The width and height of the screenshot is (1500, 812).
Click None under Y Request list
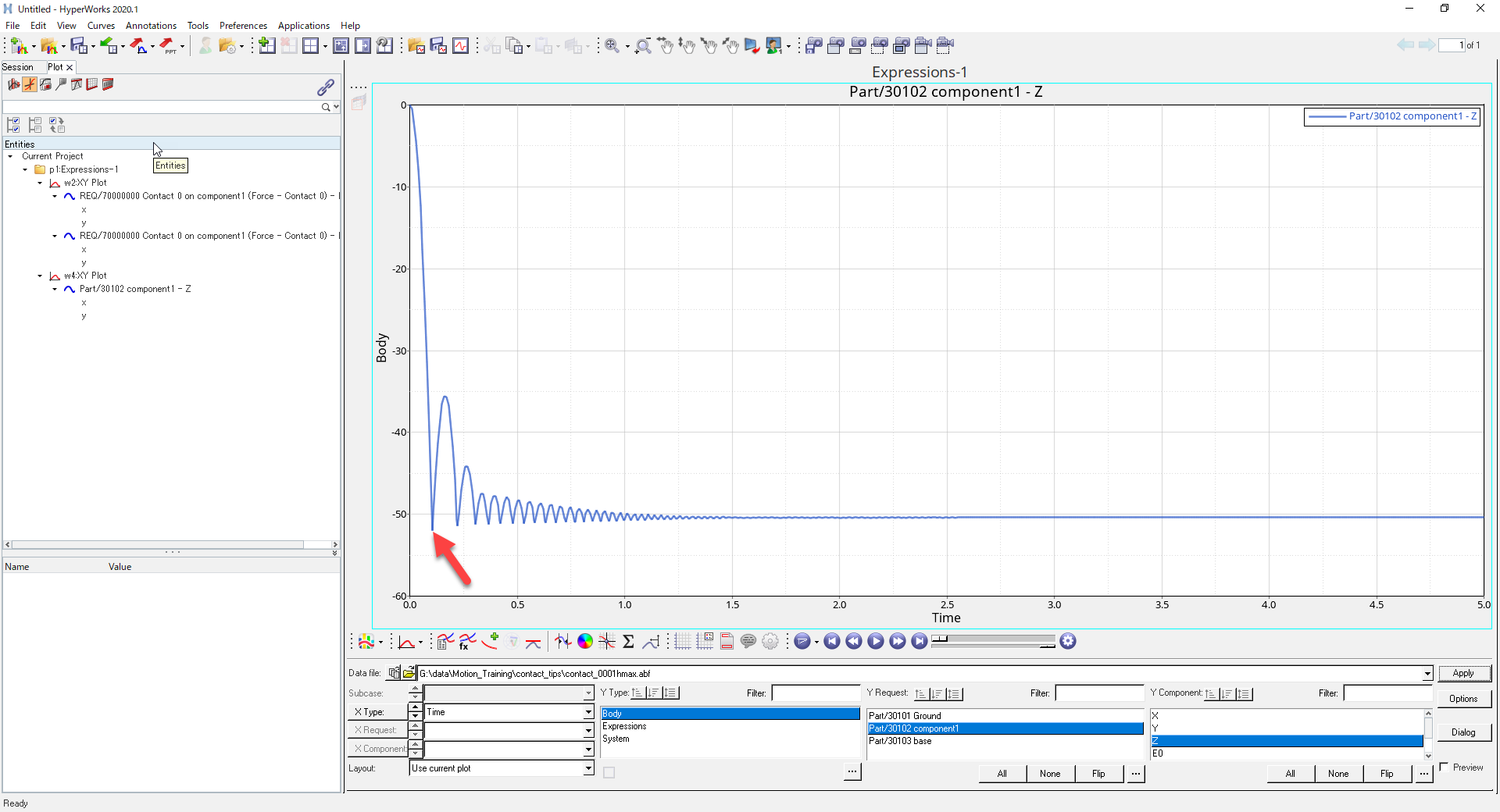pyautogui.click(x=1050, y=774)
